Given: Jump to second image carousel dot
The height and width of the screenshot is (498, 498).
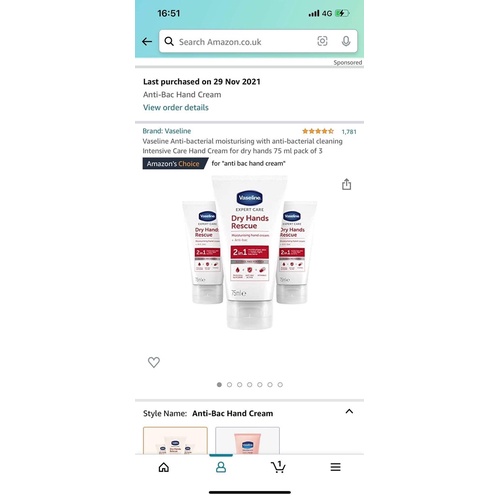Looking at the screenshot, I should click(x=229, y=385).
